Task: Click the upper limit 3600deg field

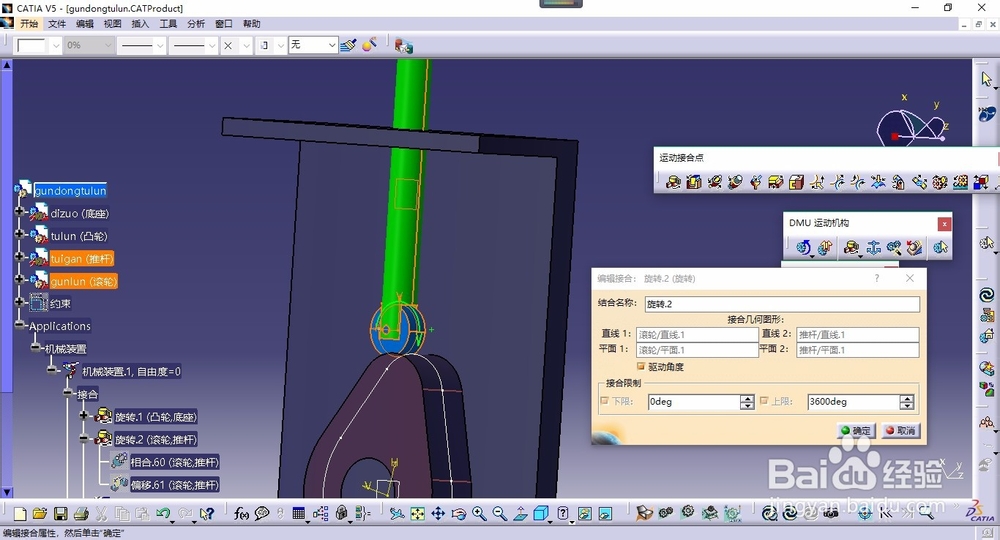Action: [x=853, y=402]
